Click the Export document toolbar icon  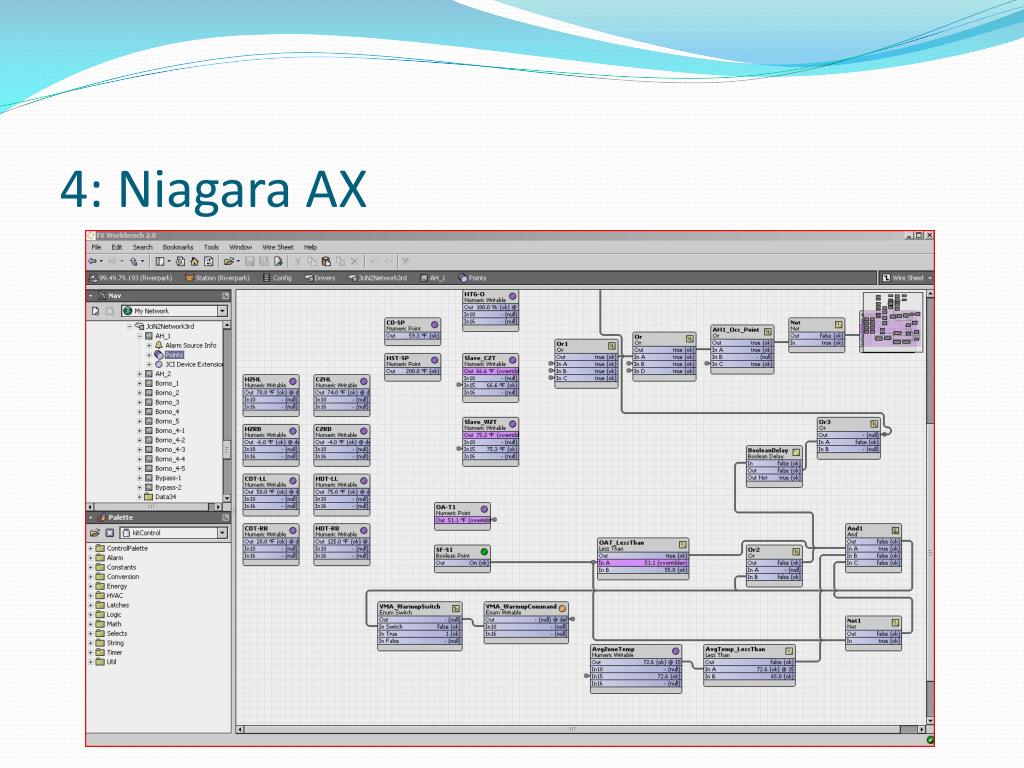click(278, 261)
